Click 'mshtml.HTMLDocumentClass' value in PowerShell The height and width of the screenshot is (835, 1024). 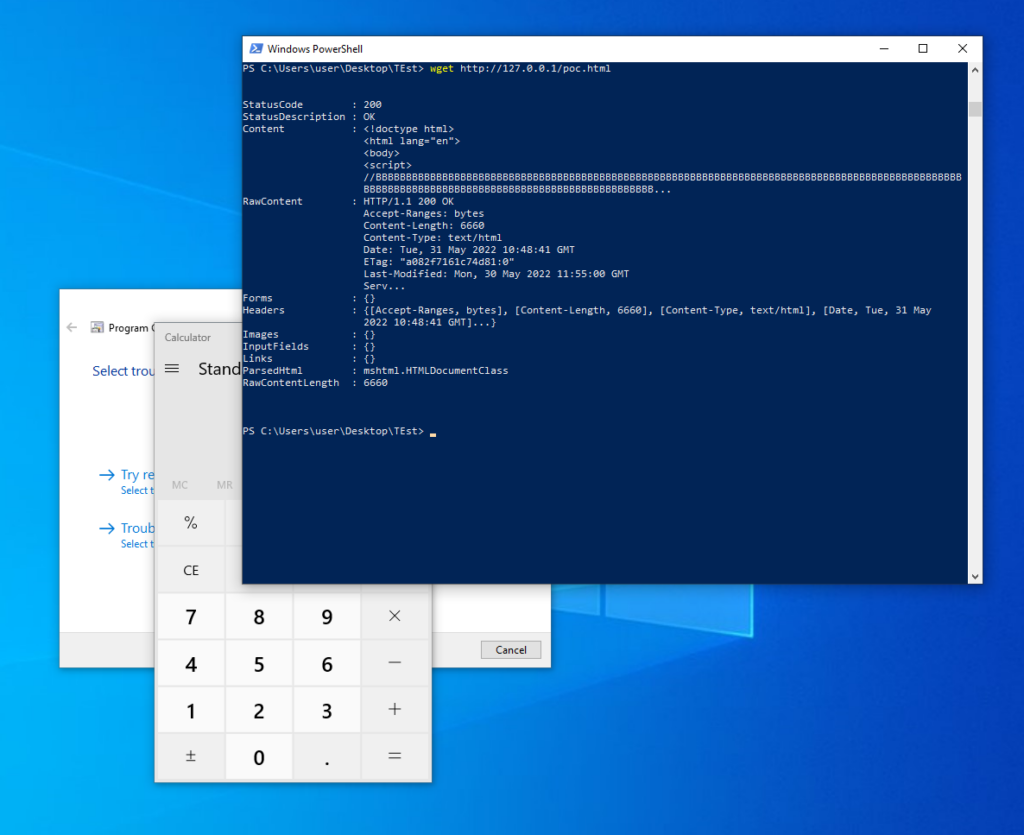436,371
